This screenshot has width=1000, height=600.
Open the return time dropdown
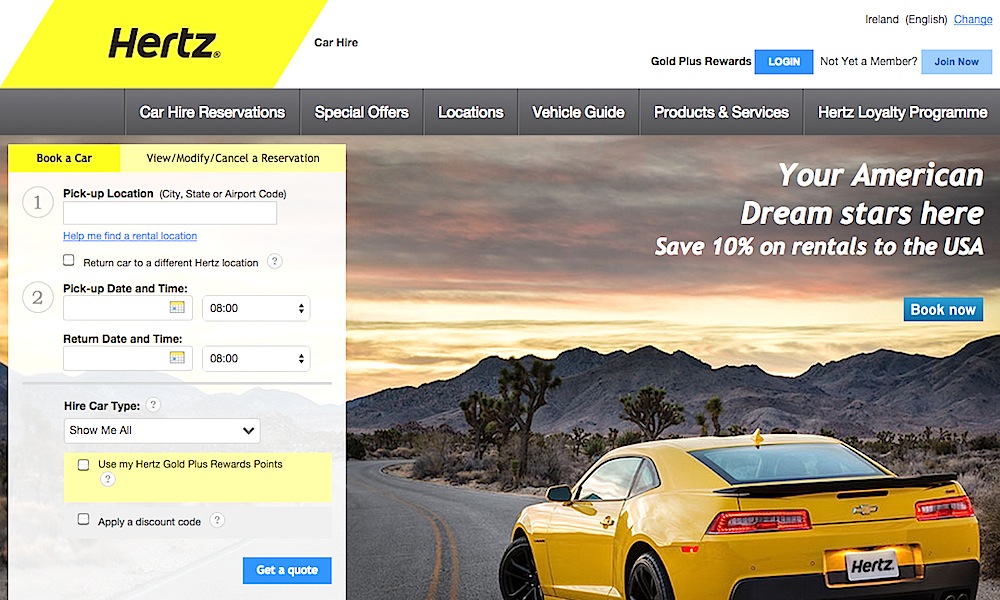point(256,358)
